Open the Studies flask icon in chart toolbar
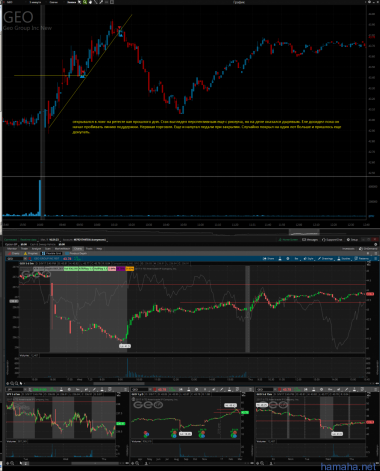 [344, 259]
